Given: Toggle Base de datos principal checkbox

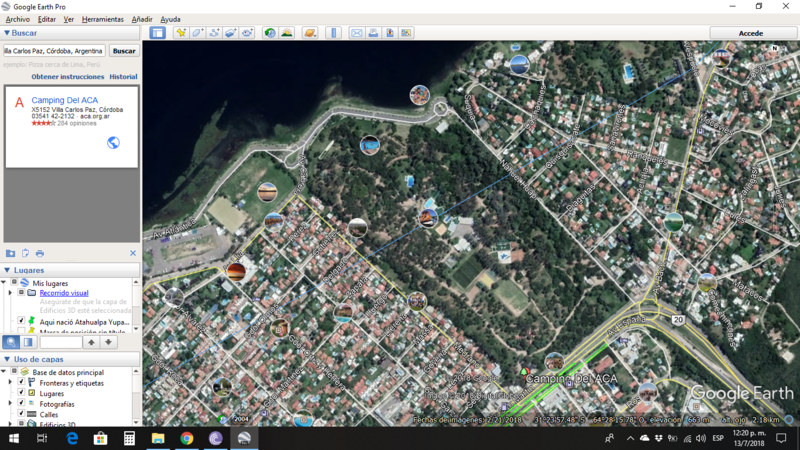Looking at the screenshot, I should tap(14, 371).
